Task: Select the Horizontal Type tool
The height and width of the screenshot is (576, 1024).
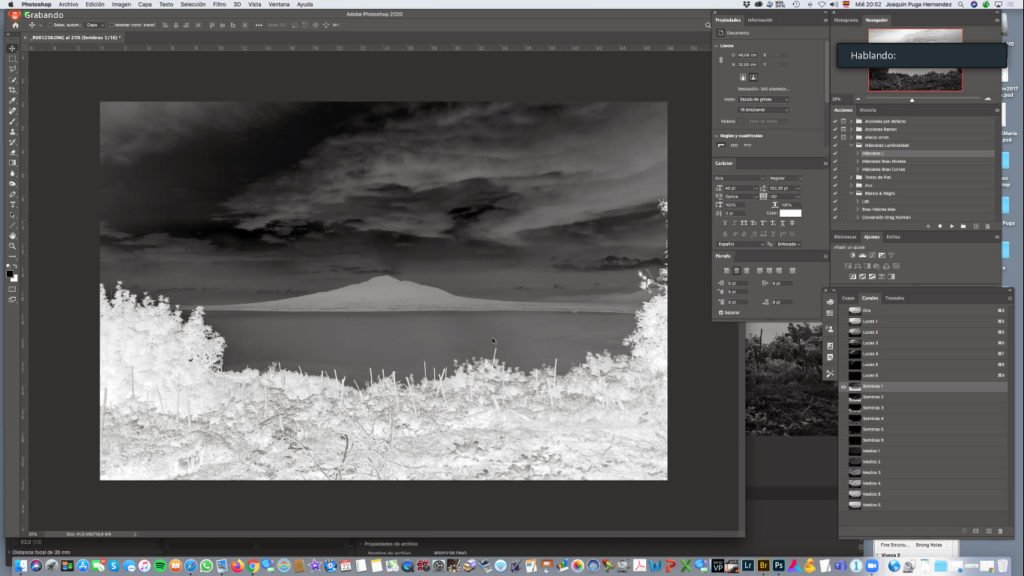Action: click(x=12, y=204)
